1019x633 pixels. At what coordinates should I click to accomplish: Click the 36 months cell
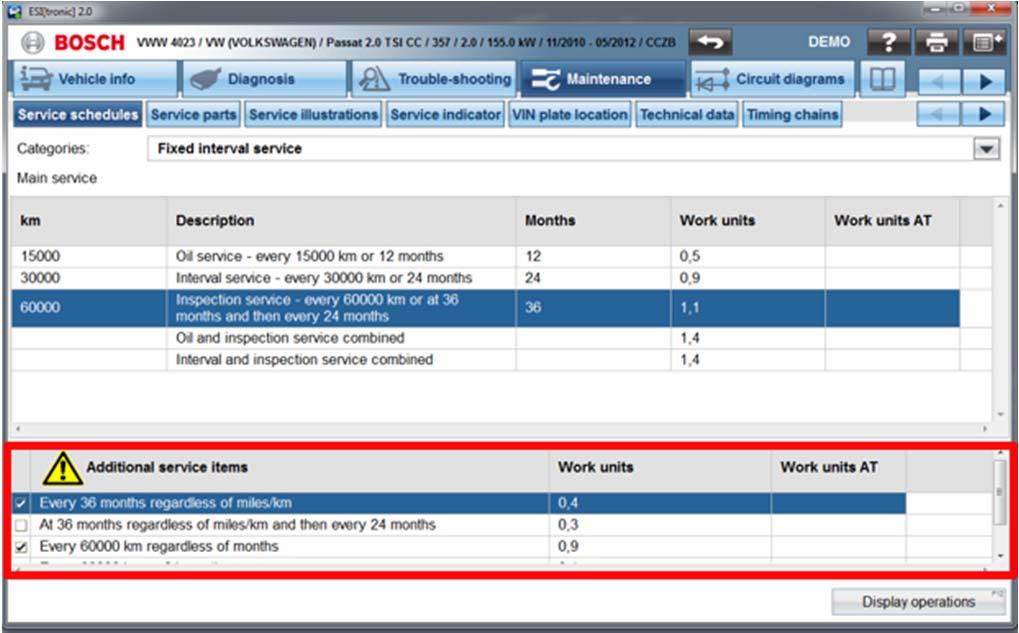pos(593,308)
